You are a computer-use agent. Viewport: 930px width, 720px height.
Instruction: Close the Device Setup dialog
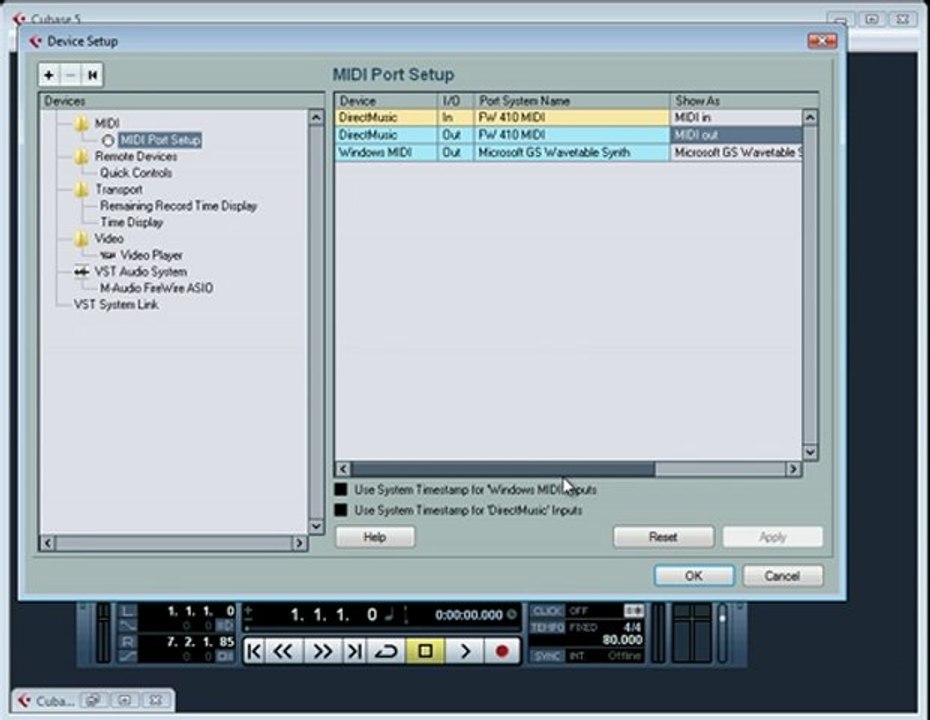(x=822, y=40)
